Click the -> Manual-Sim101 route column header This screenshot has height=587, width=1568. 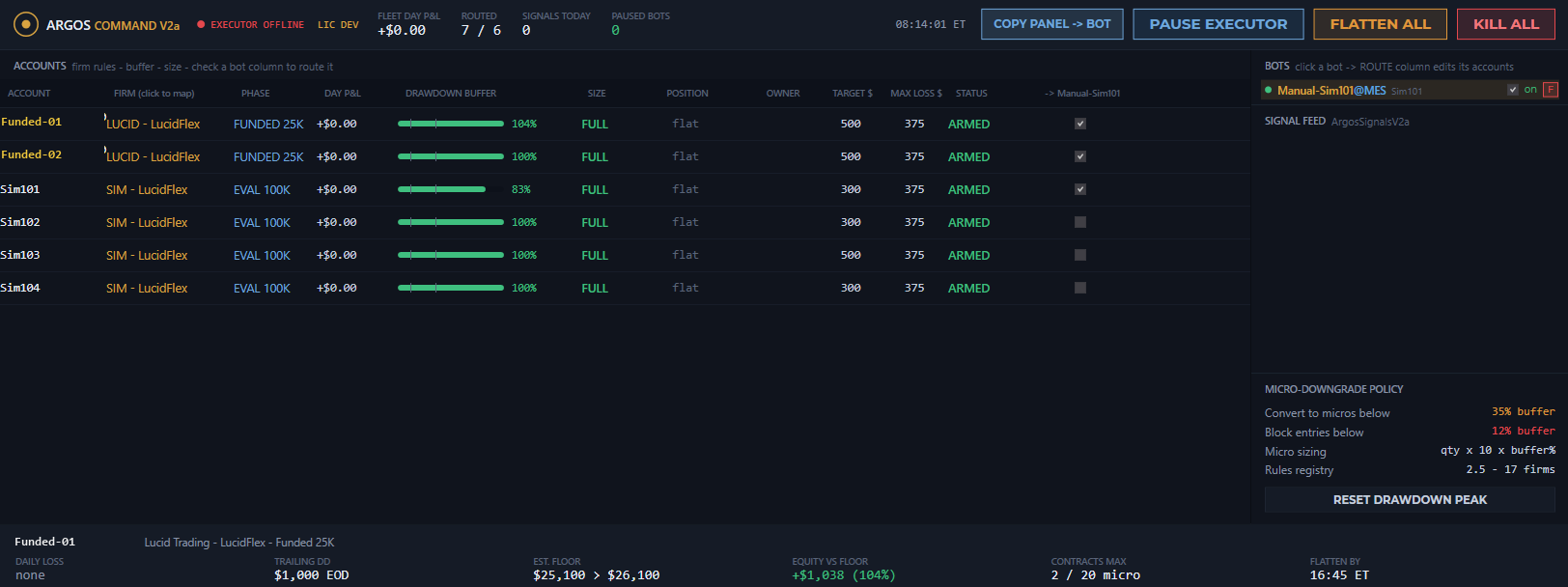tap(1082, 94)
